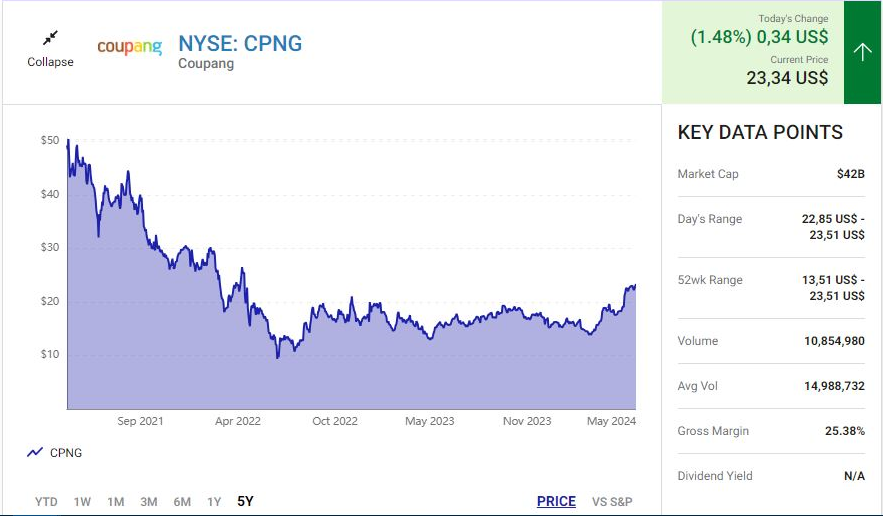Select the 5Y time range
The width and height of the screenshot is (885, 518).
[x=245, y=502]
